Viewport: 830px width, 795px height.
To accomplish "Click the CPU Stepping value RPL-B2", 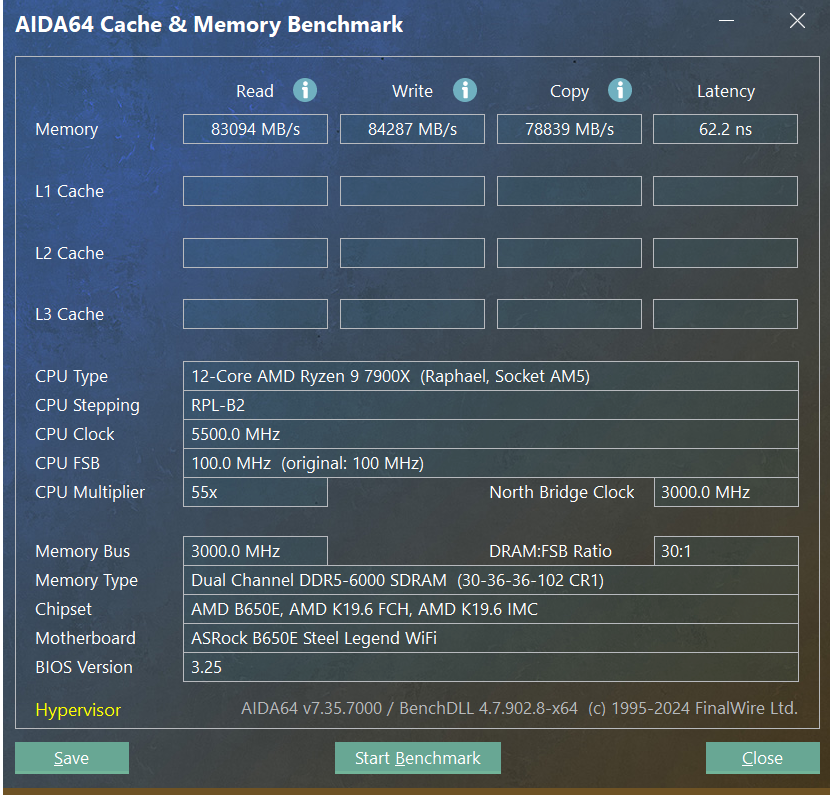I will [x=491, y=405].
